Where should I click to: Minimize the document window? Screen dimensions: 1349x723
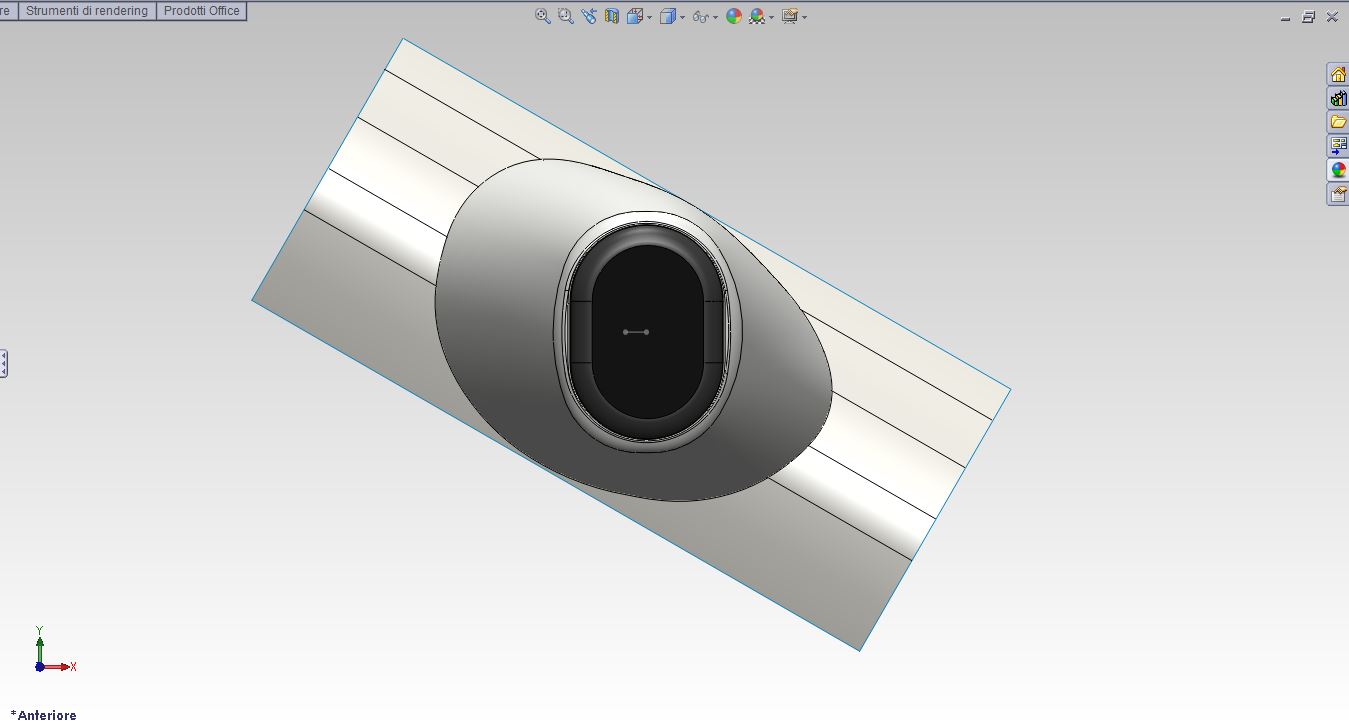(x=1286, y=17)
